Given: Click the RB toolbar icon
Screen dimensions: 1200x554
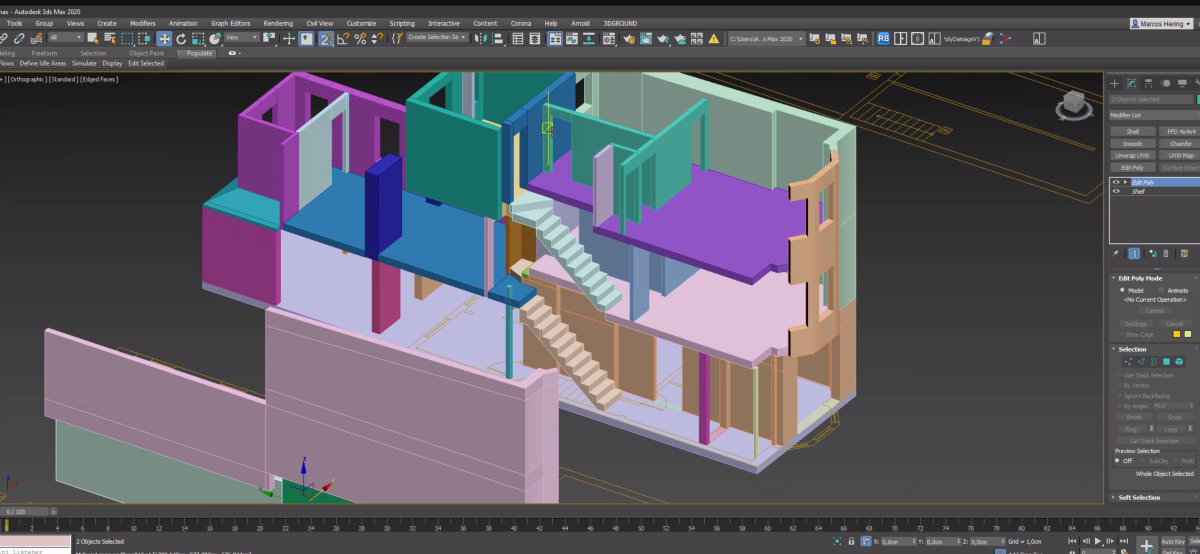Looking at the screenshot, I should pyautogui.click(x=883, y=38).
